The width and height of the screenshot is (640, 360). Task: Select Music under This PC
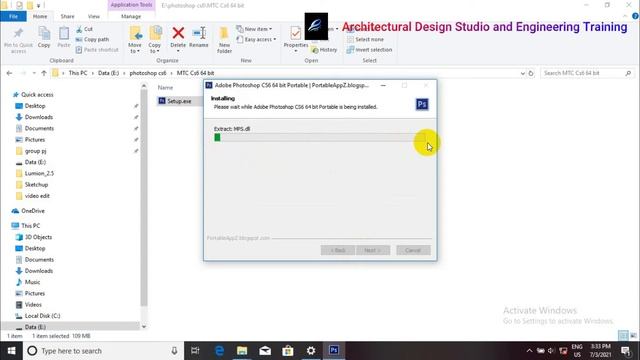[x=32, y=282]
